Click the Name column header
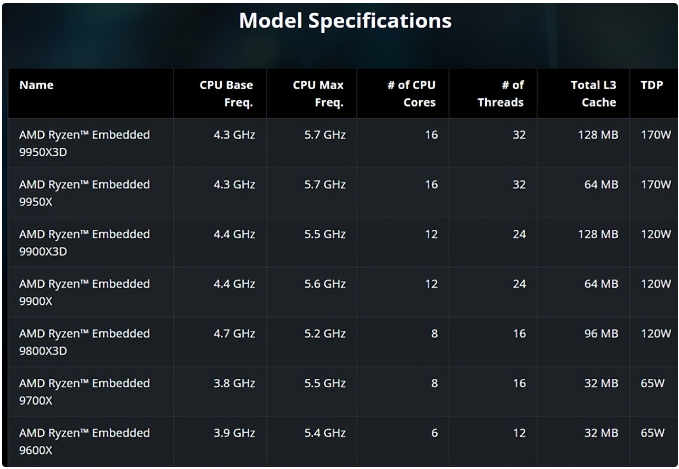The width and height of the screenshot is (679, 469). coord(37,85)
